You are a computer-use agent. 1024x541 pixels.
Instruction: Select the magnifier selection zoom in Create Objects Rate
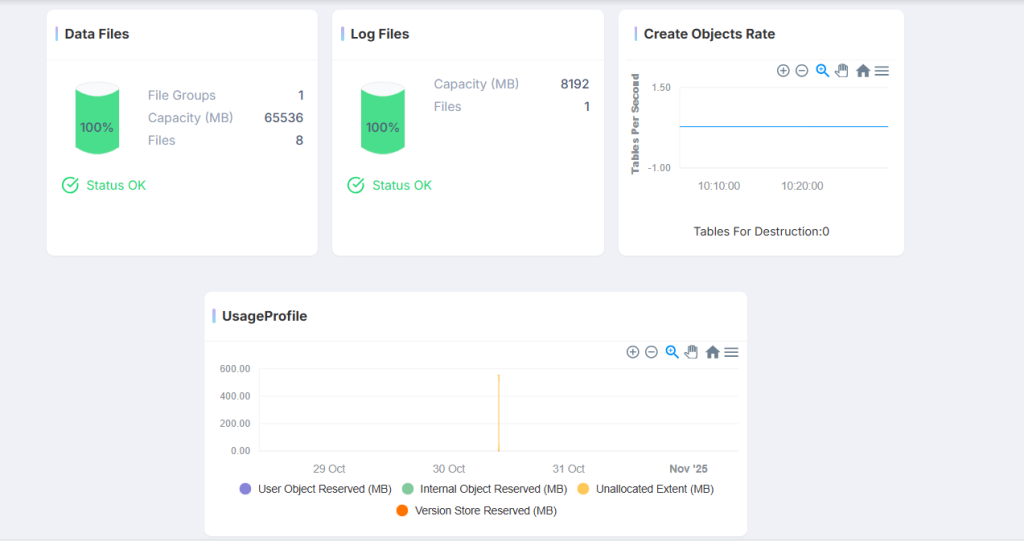point(822,71)
